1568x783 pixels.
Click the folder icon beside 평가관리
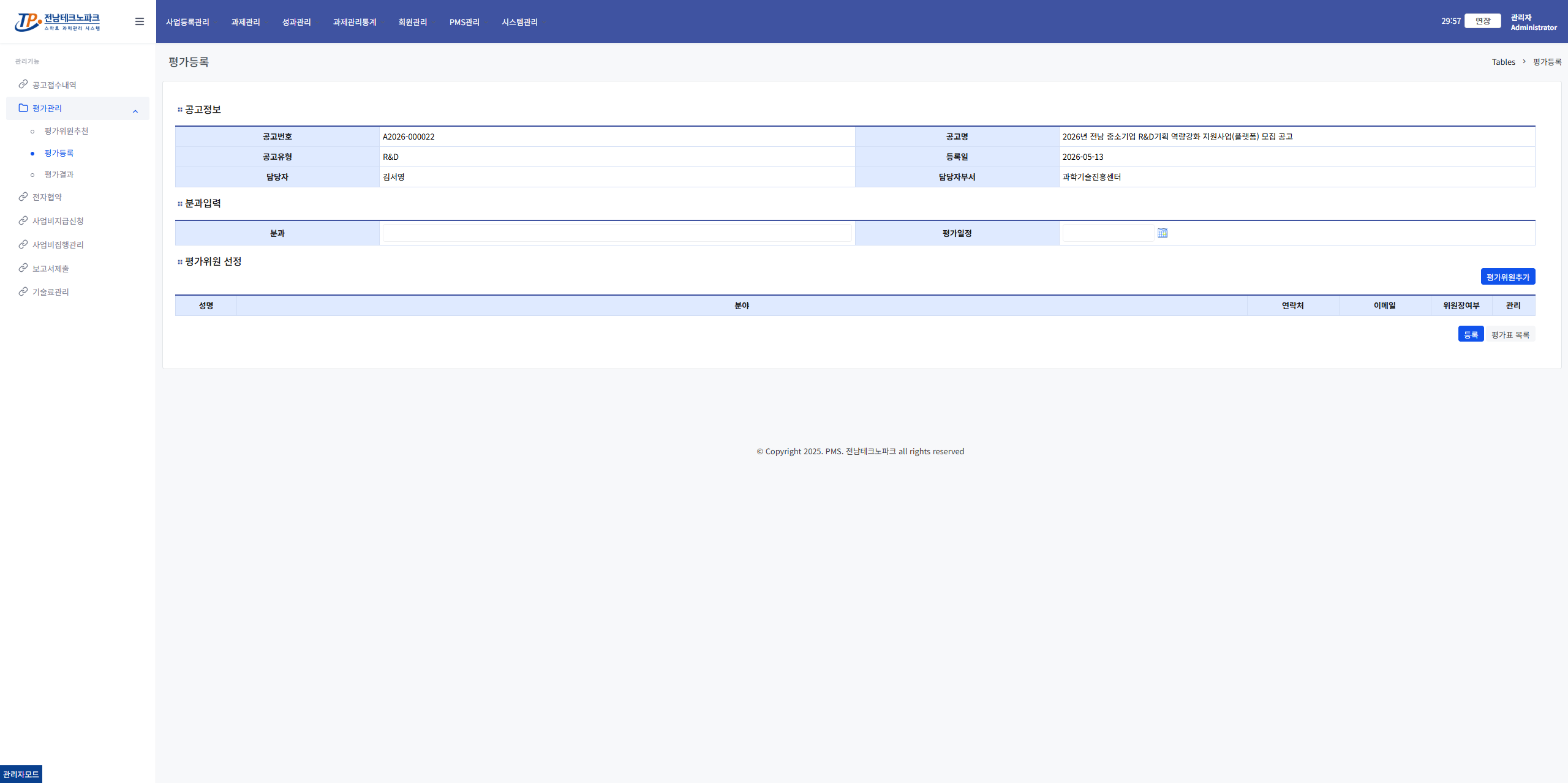coord(23,108)
